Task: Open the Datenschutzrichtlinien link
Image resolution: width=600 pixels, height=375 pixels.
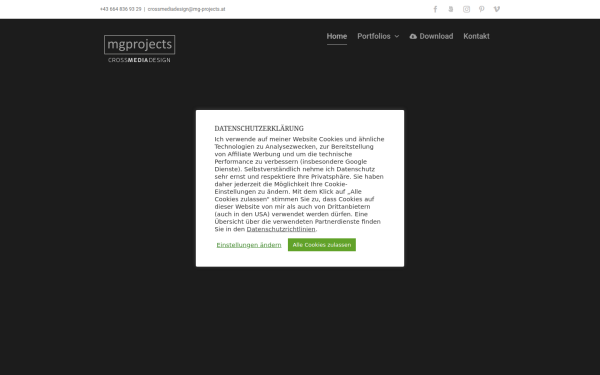Action: click(281, 229)
